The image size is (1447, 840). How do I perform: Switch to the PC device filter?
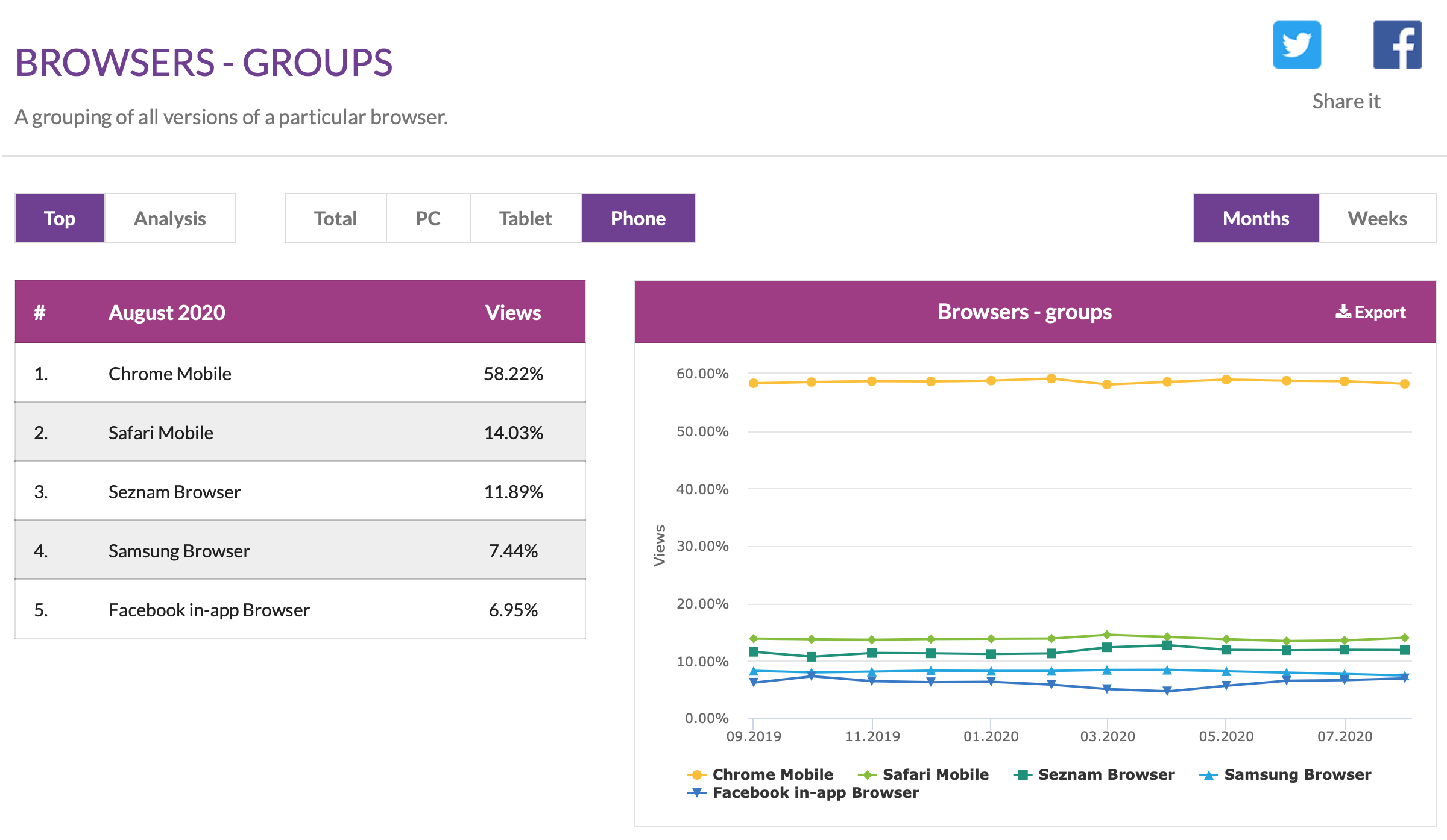428,218
